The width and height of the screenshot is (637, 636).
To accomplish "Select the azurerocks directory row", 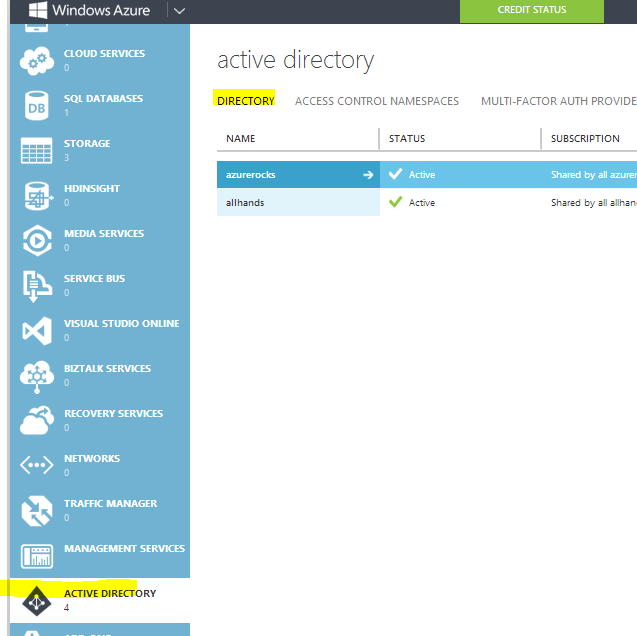I will pos(427,175).
